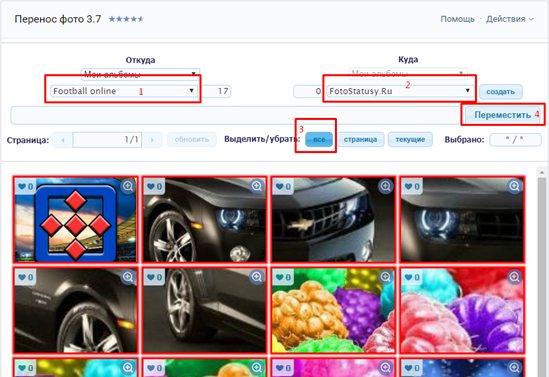Zoom the second-row car fender photo
Screen dimensions: 549x377
[128, 277]
